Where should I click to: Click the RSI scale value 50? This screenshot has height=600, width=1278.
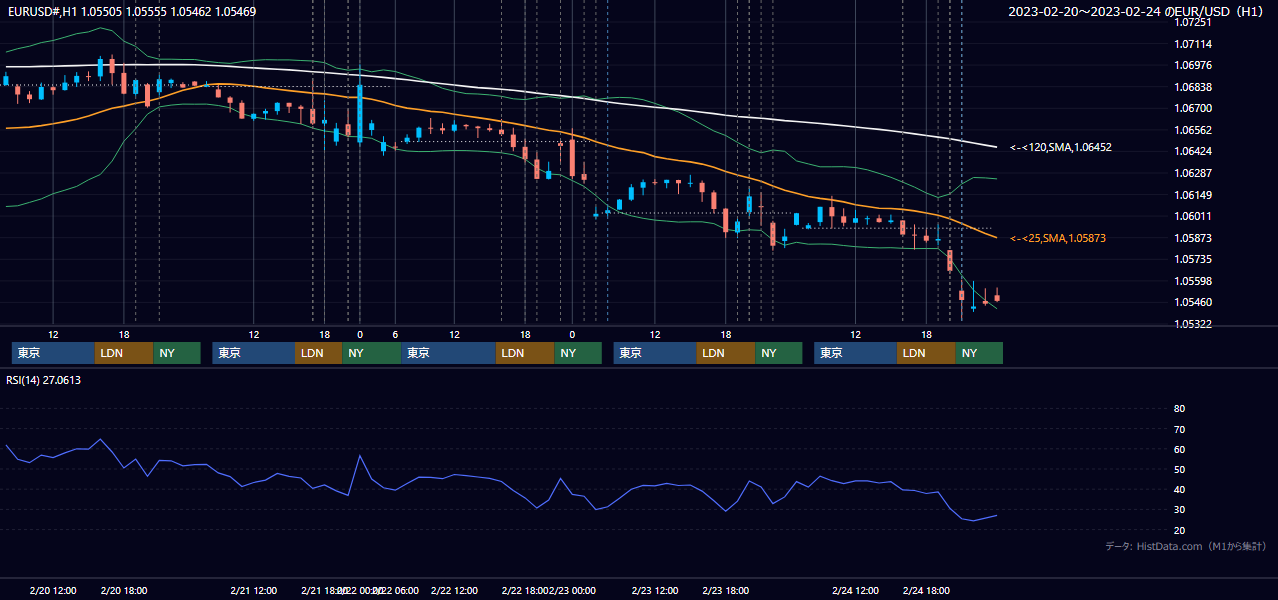click(1179, 469)
